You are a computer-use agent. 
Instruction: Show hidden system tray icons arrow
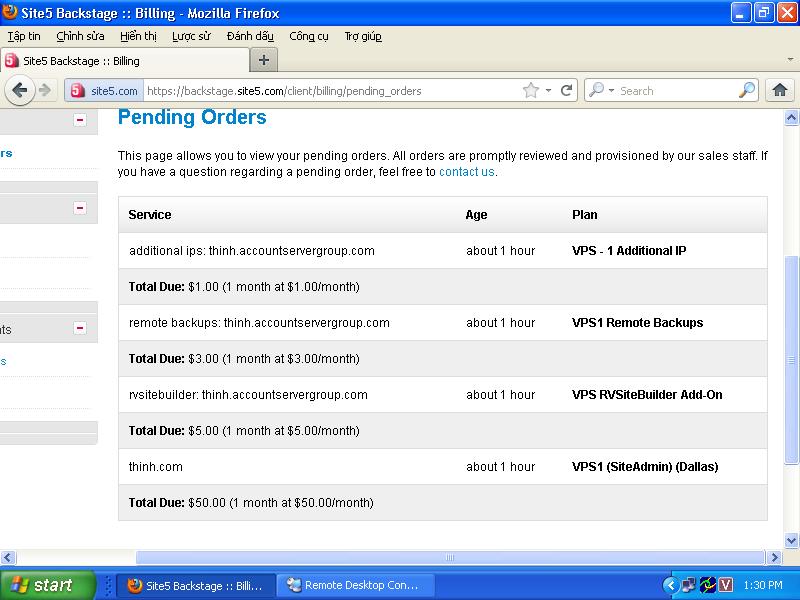pyautogui.click(x=670, y=585)
